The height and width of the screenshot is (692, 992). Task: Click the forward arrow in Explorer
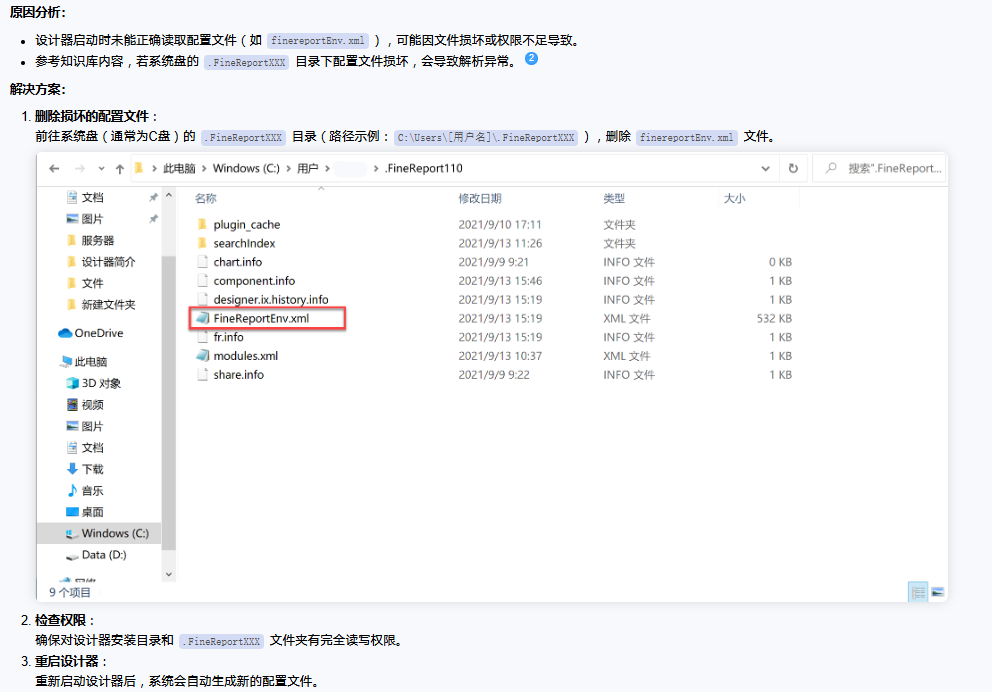click(x=80, y=168)
